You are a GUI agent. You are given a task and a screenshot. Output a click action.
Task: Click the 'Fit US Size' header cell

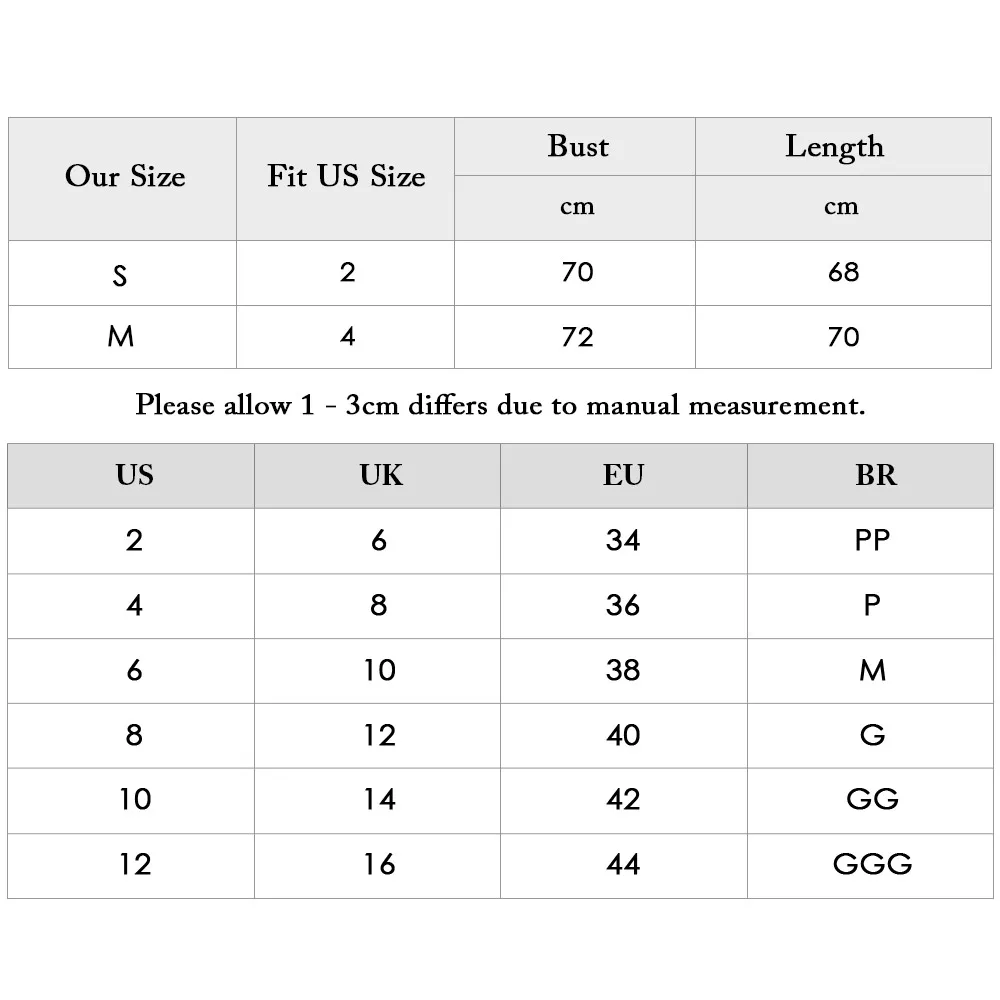tap(345, 179)
